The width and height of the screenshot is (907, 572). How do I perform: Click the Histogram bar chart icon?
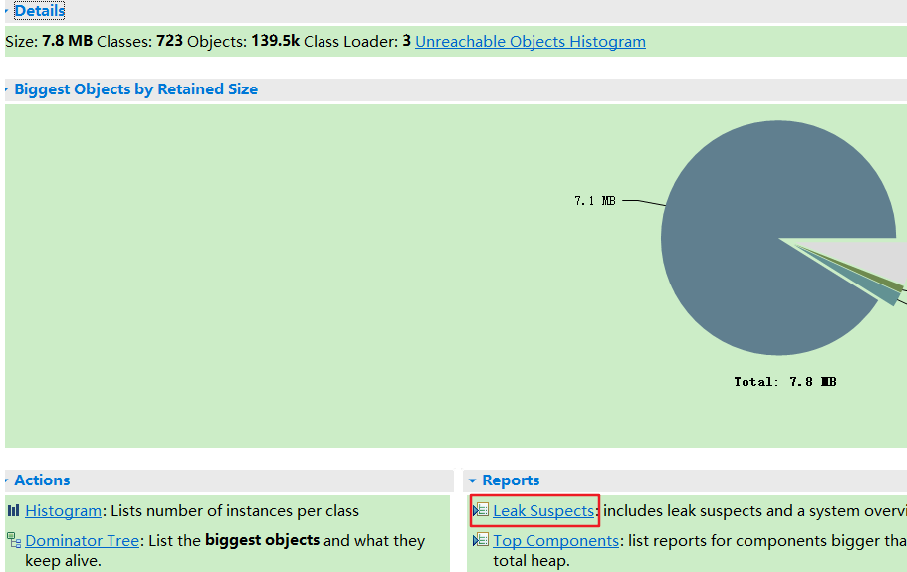13,510
